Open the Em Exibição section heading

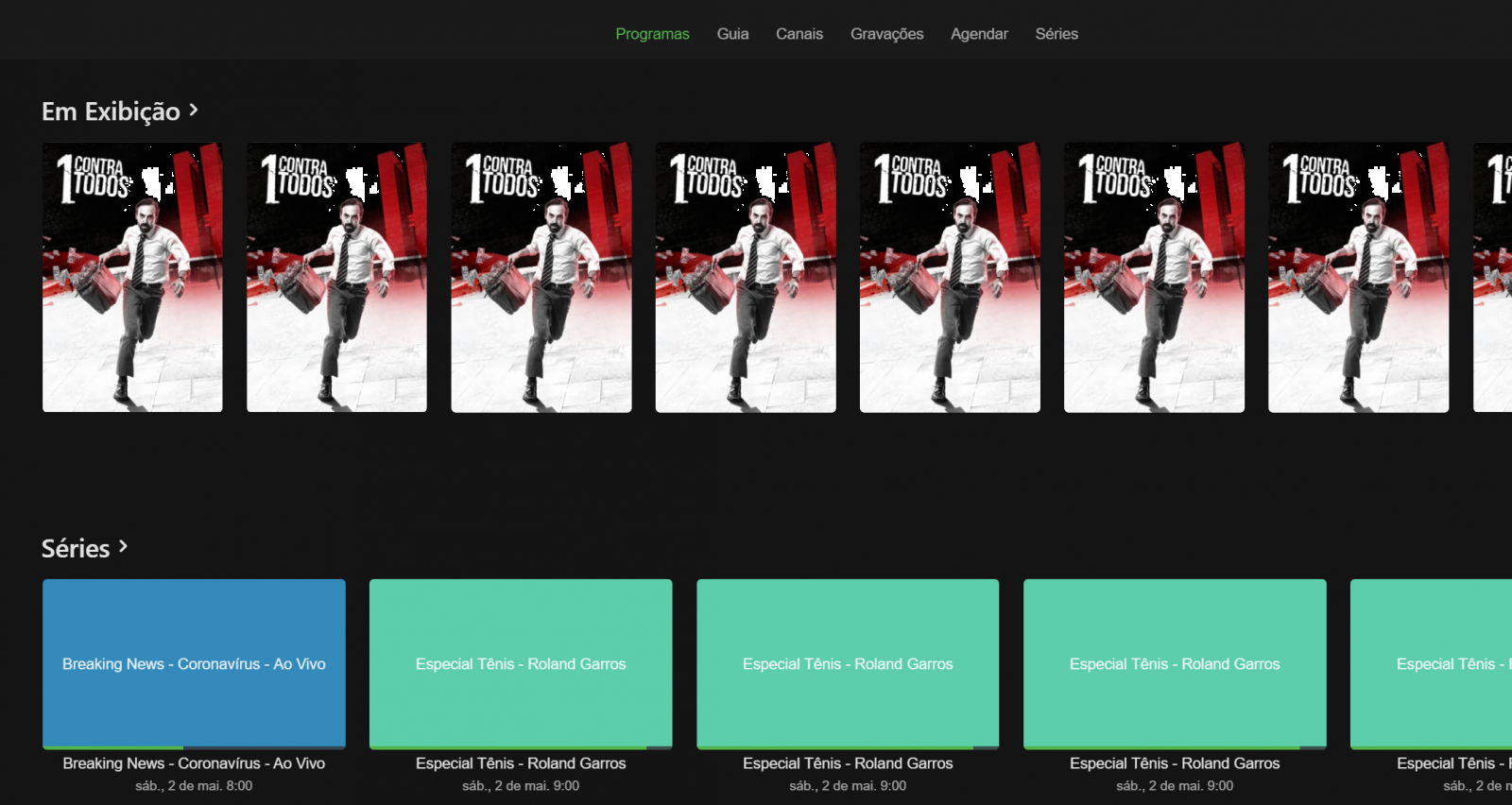pyautogui.click(x=111, y=111)
